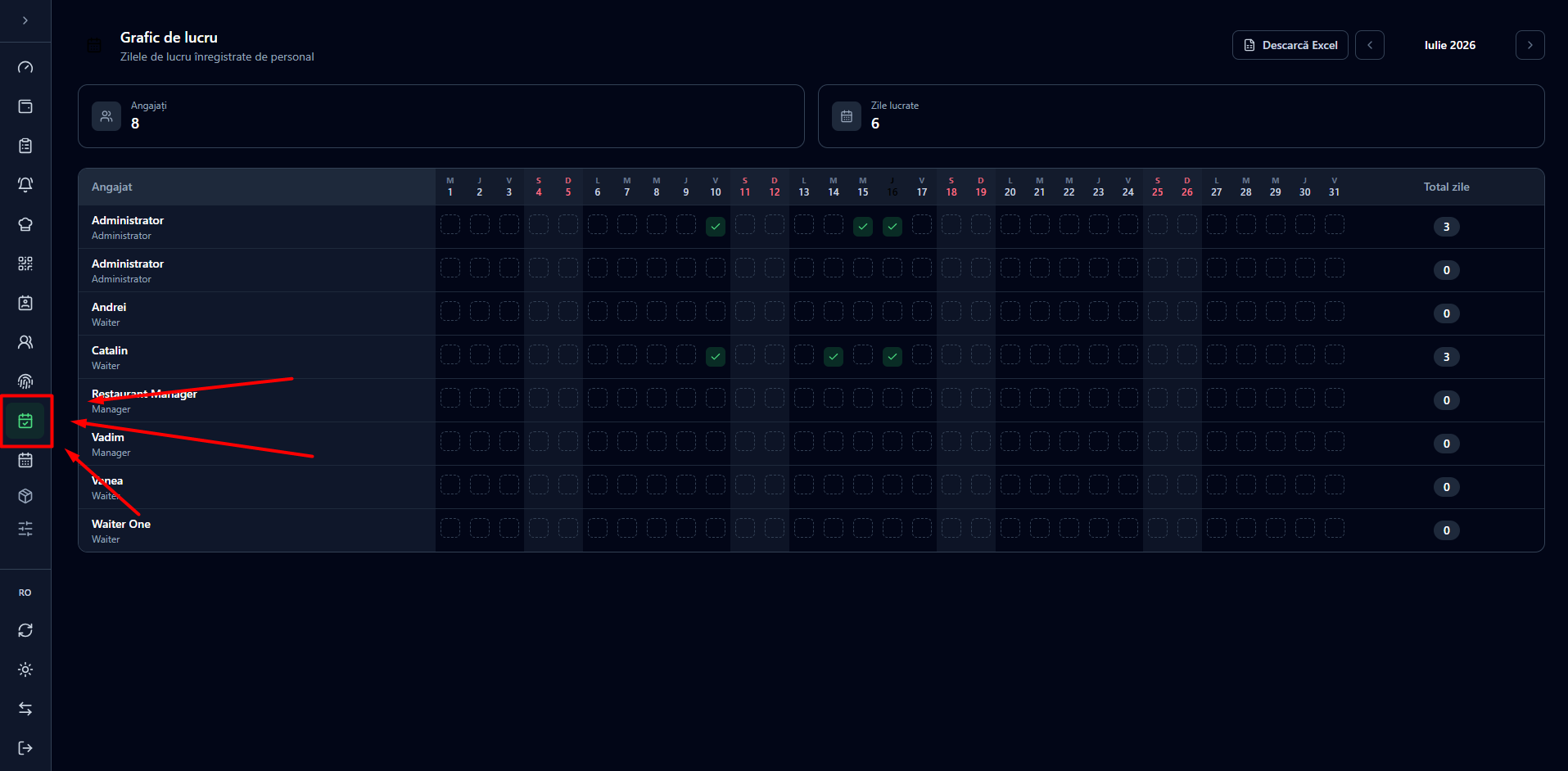Viewport: 1568px width, 771px height.
Task: Toggle the light theme sun icon
Action: point(25,670)
